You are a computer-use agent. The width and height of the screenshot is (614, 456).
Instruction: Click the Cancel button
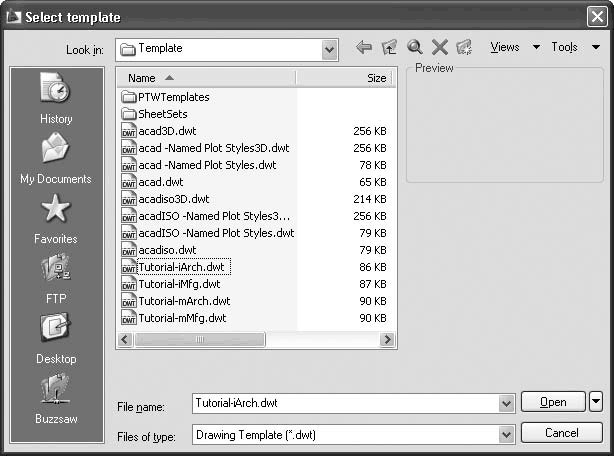[562, 434]
